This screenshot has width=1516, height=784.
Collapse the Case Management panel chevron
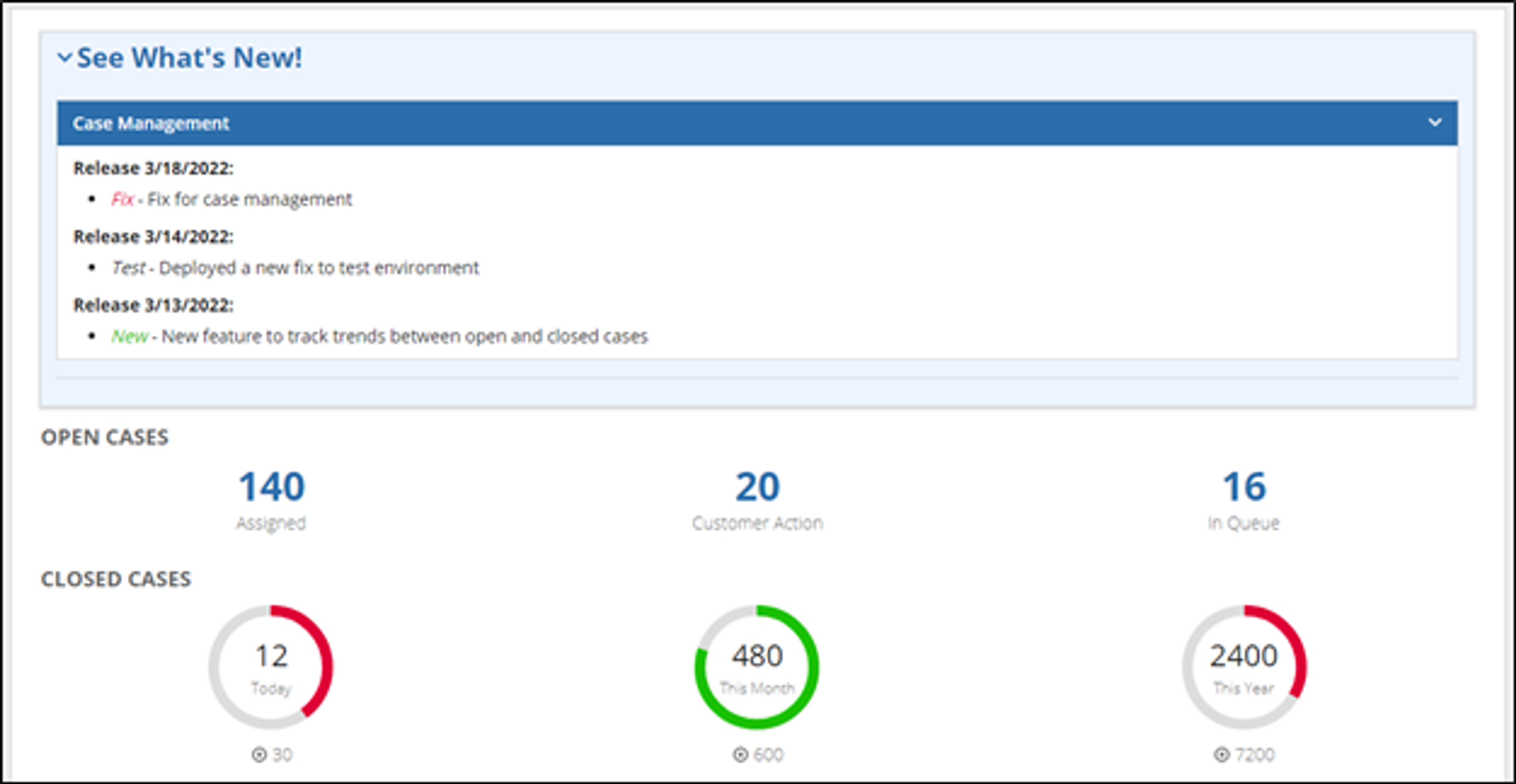(1435, 122)
